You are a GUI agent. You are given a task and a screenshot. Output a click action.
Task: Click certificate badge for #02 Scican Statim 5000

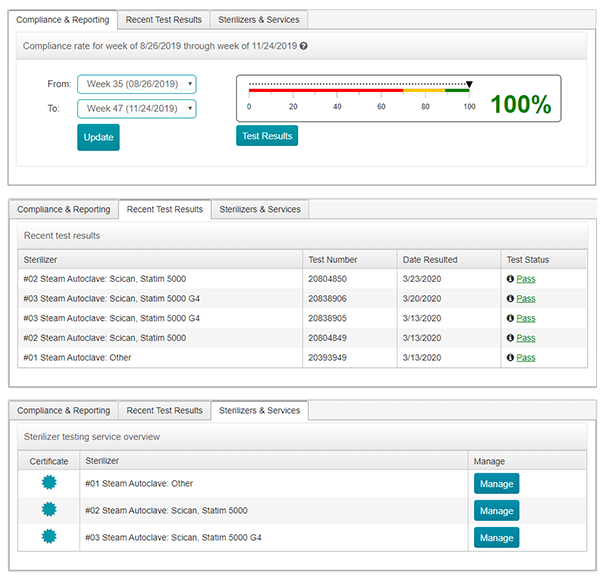49,510
